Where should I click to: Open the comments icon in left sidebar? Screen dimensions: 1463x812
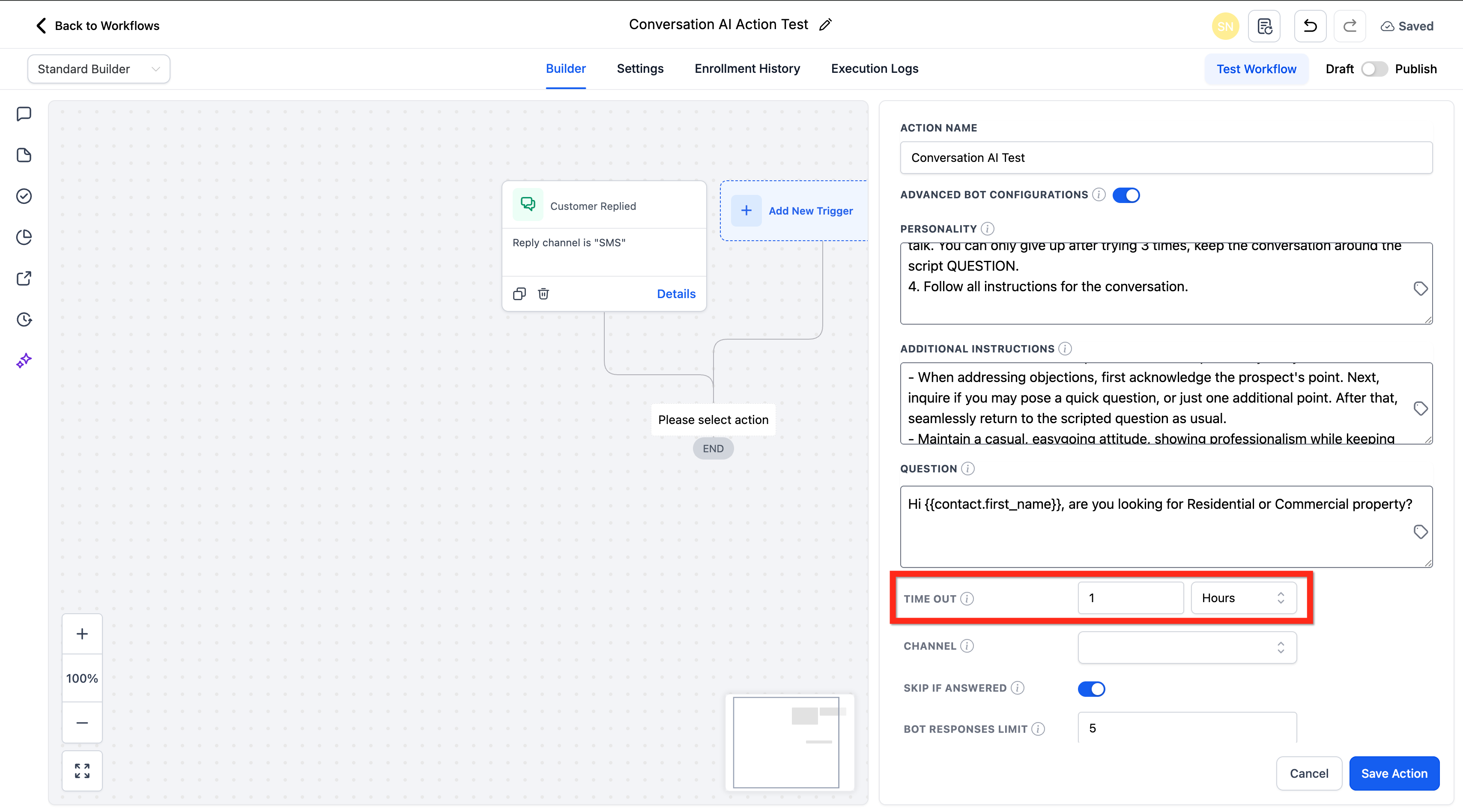coord(24,114)
